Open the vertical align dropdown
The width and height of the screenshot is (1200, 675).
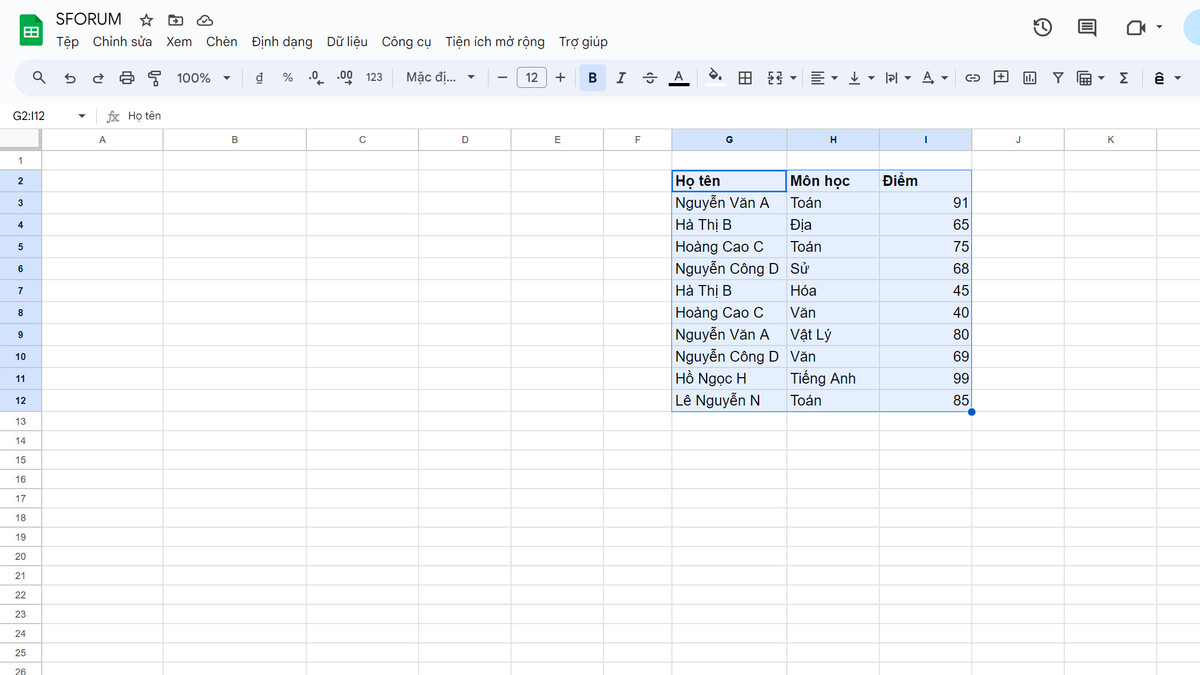pyautogui.click(x=861, y=78)
